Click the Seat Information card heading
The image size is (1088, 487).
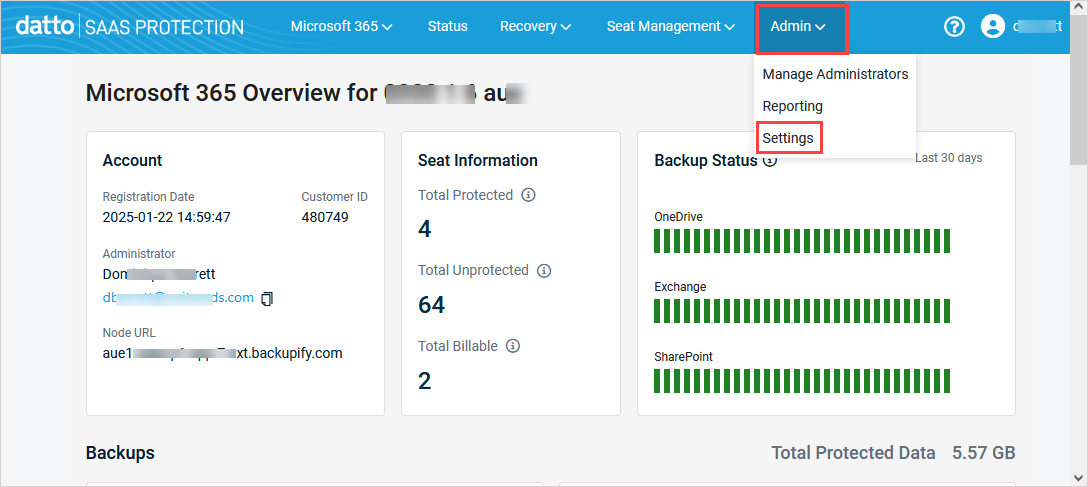click(477, 160)
